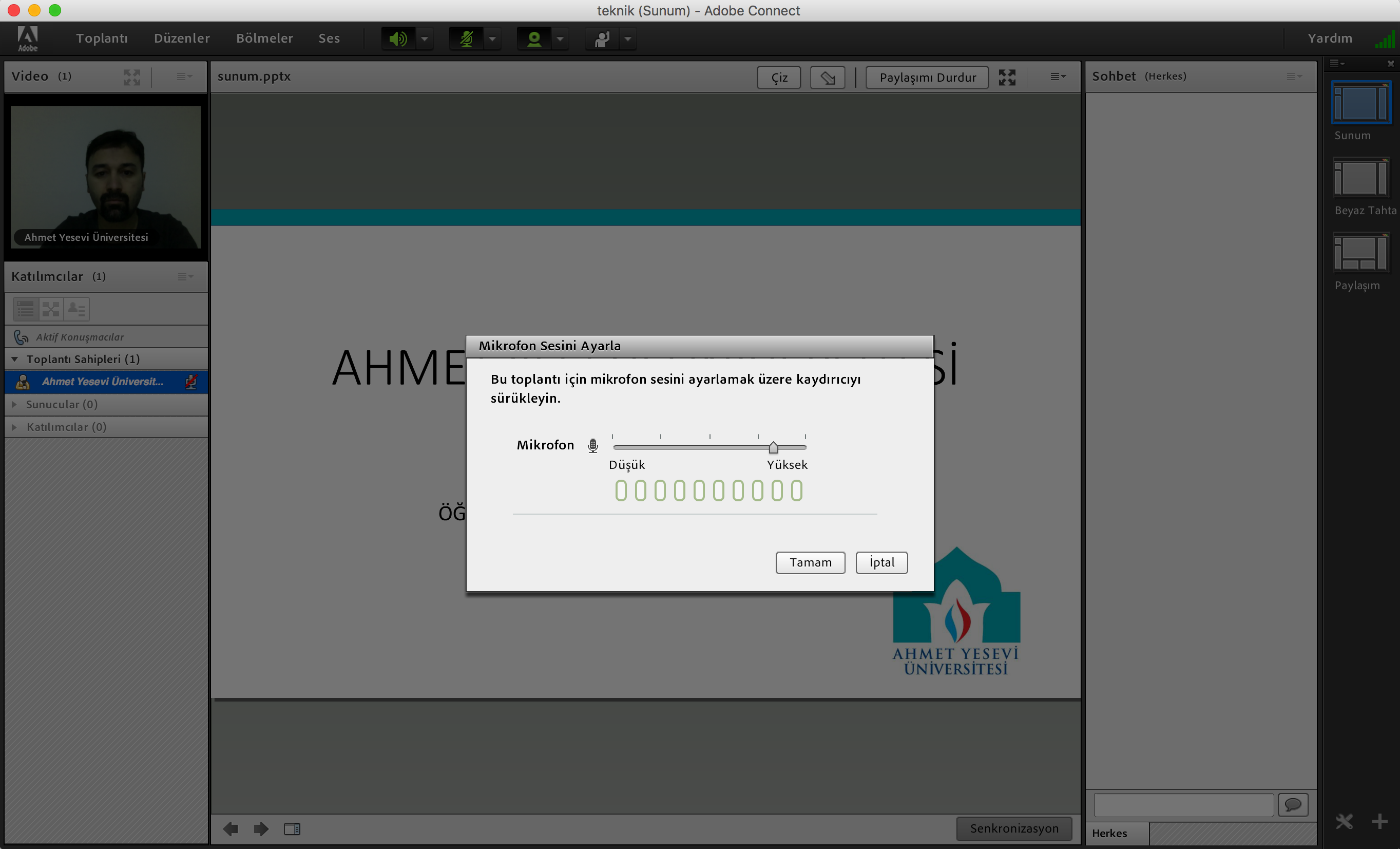Click the İptal button
Image resolution: width=1400 pixels, height=849 pixels.
tap(881, 562)
